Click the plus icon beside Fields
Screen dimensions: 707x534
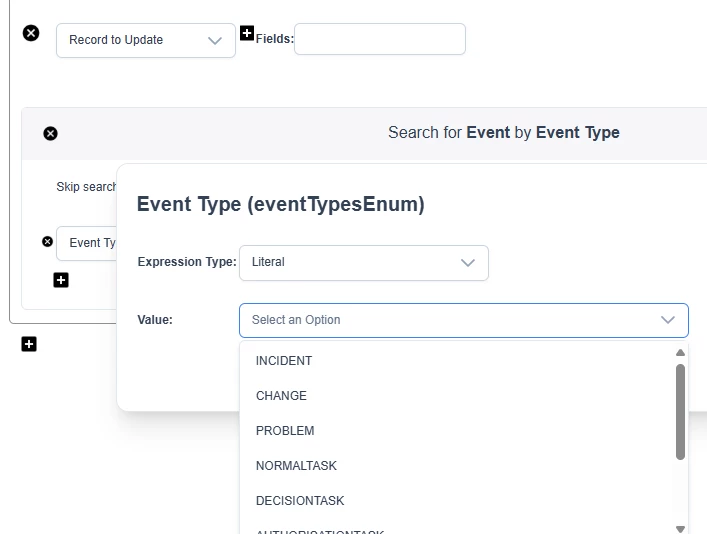pyautogui.click(x=247, y=33)
